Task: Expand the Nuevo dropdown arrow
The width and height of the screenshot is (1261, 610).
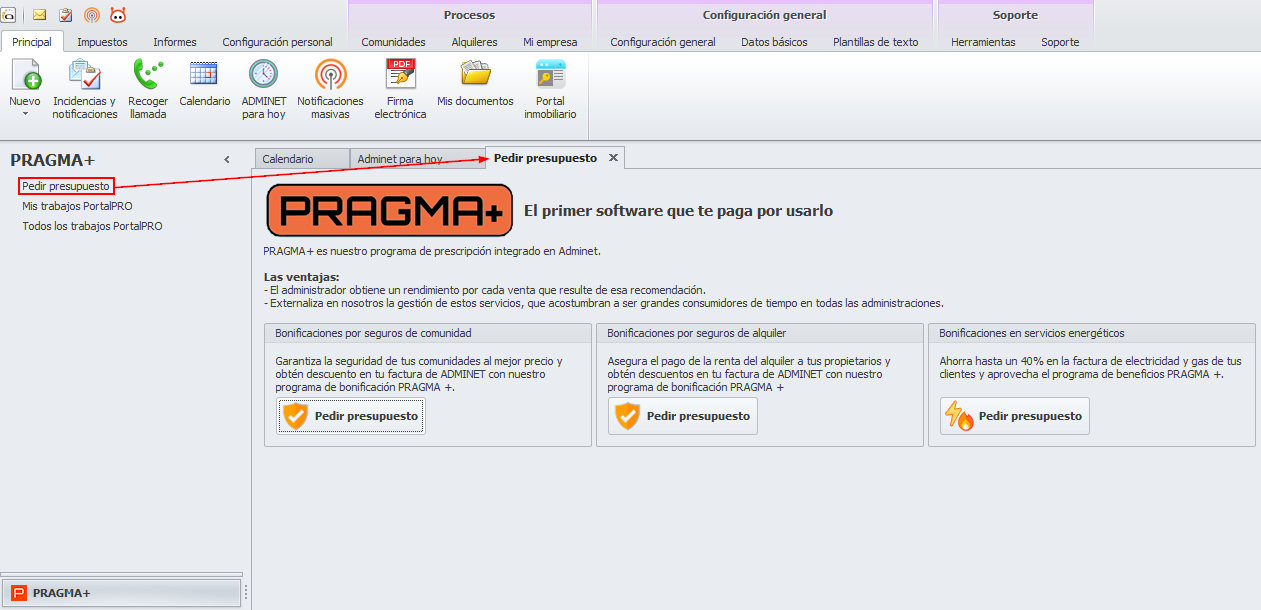Action: point(25,114)
